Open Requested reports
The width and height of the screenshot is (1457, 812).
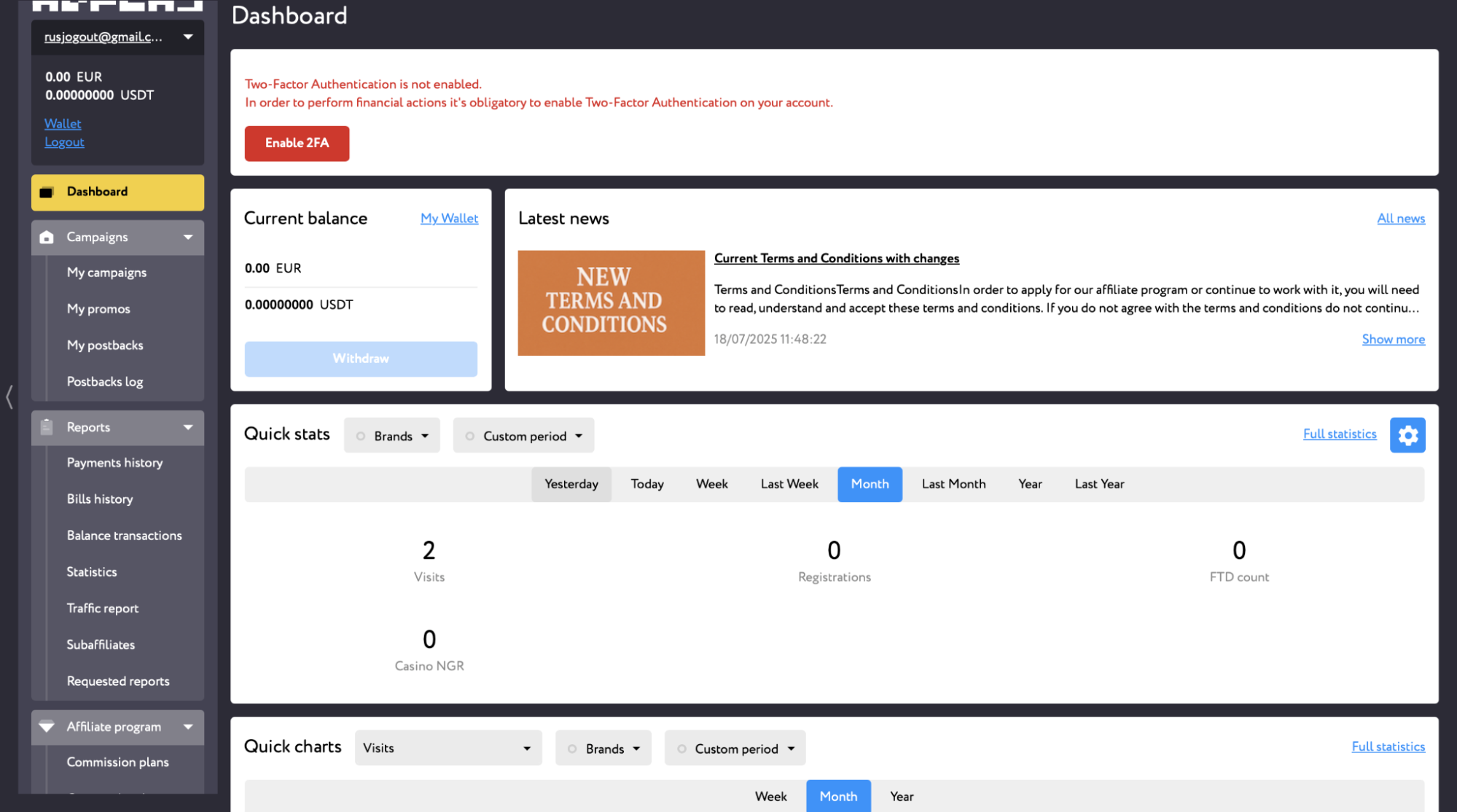point(118,682)
